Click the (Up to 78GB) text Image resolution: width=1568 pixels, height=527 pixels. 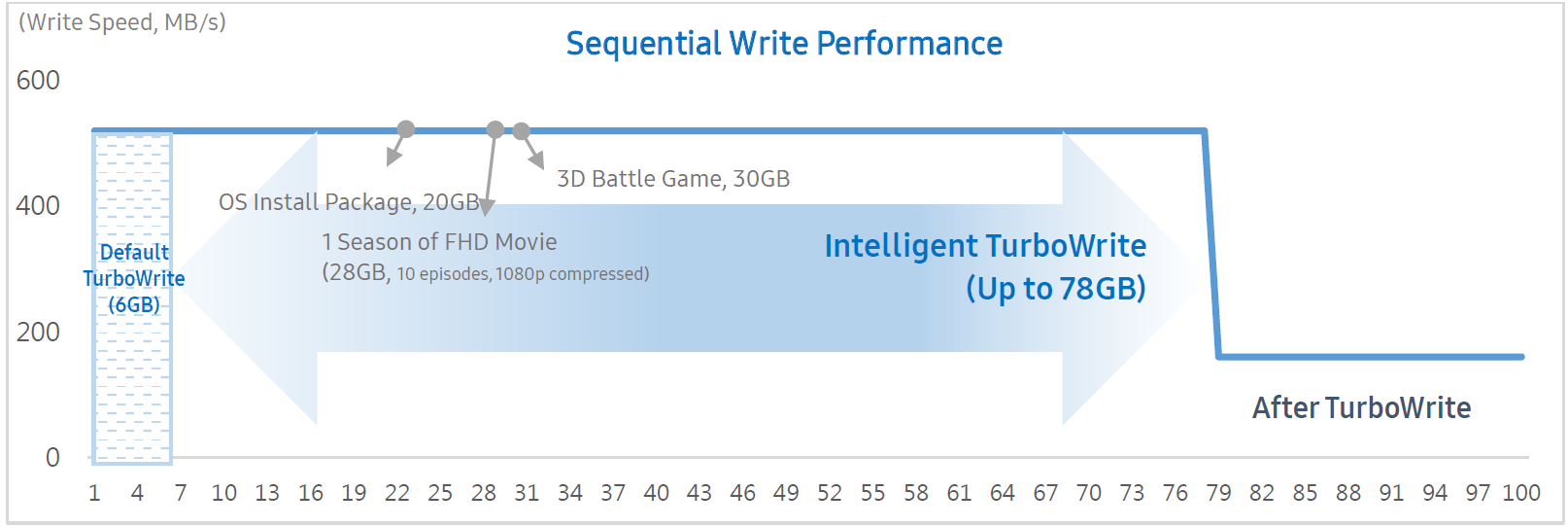(1056, 289)
